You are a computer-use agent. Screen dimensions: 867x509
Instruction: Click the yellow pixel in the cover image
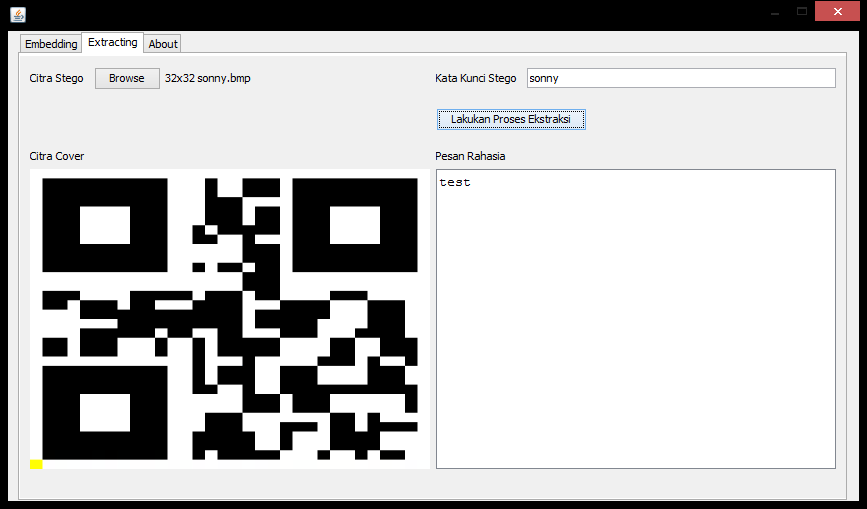(x=36, y=464)
